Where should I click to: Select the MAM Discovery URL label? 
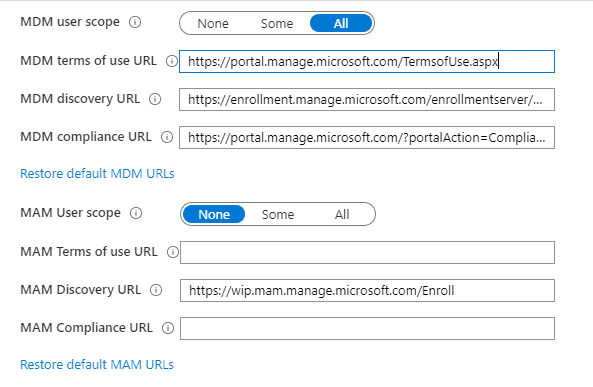point(81,290)
